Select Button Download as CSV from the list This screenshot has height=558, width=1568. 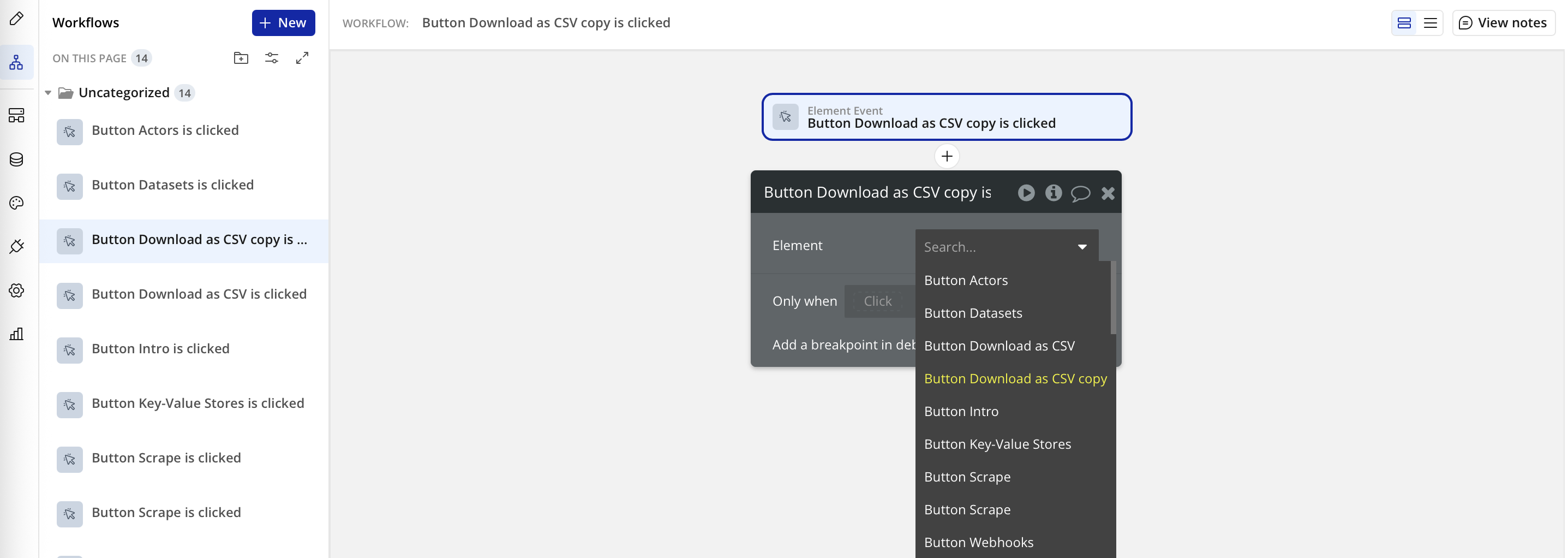click(x=1000, y=346)
